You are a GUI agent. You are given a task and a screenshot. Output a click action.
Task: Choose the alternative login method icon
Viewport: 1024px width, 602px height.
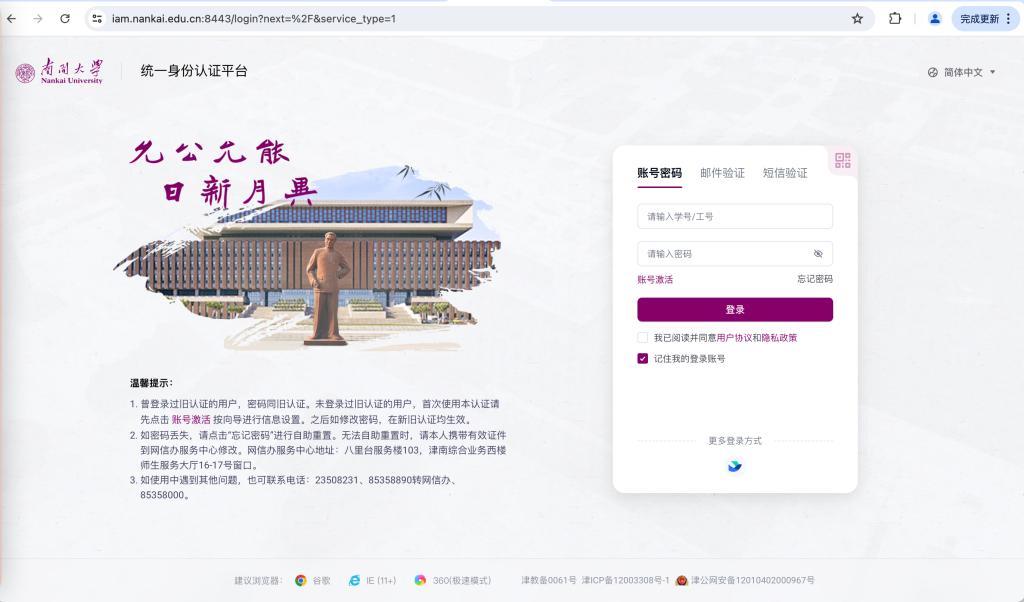pyautogui.click(x=735, y=466)
